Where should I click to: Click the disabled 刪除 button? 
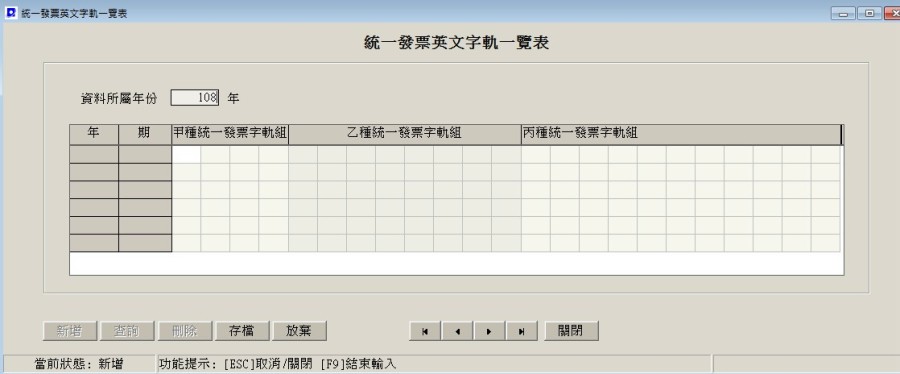(x=184, y=331)
